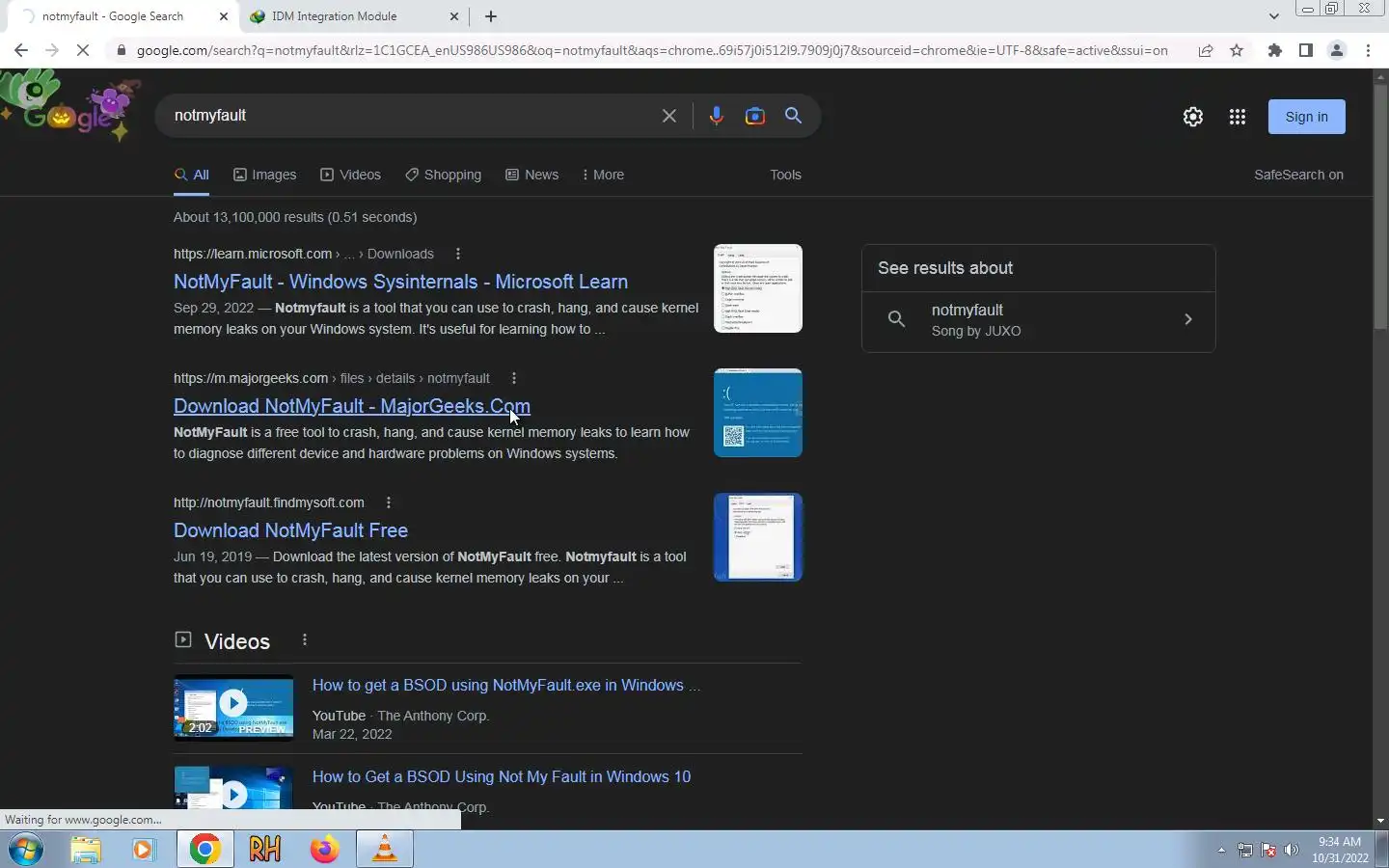
Task: Open options dots for learn.microsoft.com result
Action: [x=458, y=254]
